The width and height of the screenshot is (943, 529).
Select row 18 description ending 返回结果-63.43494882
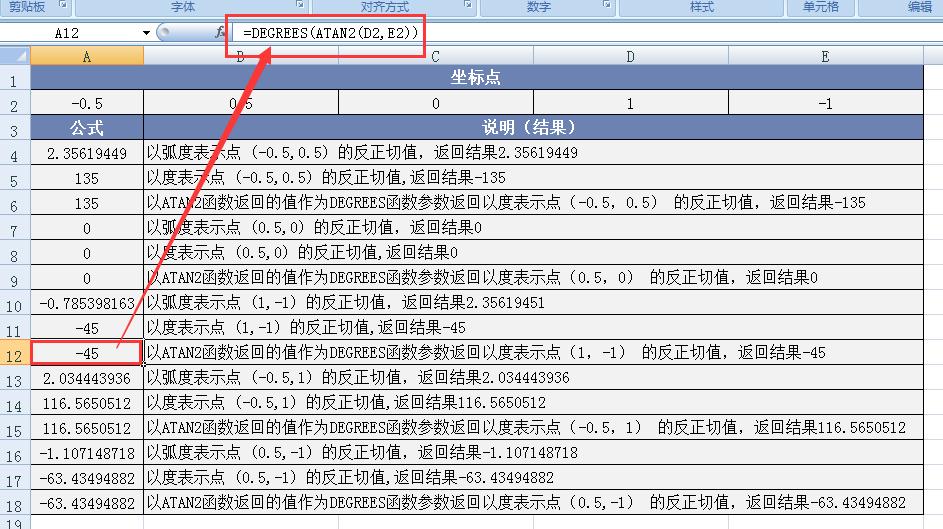(x=533, y=503)
